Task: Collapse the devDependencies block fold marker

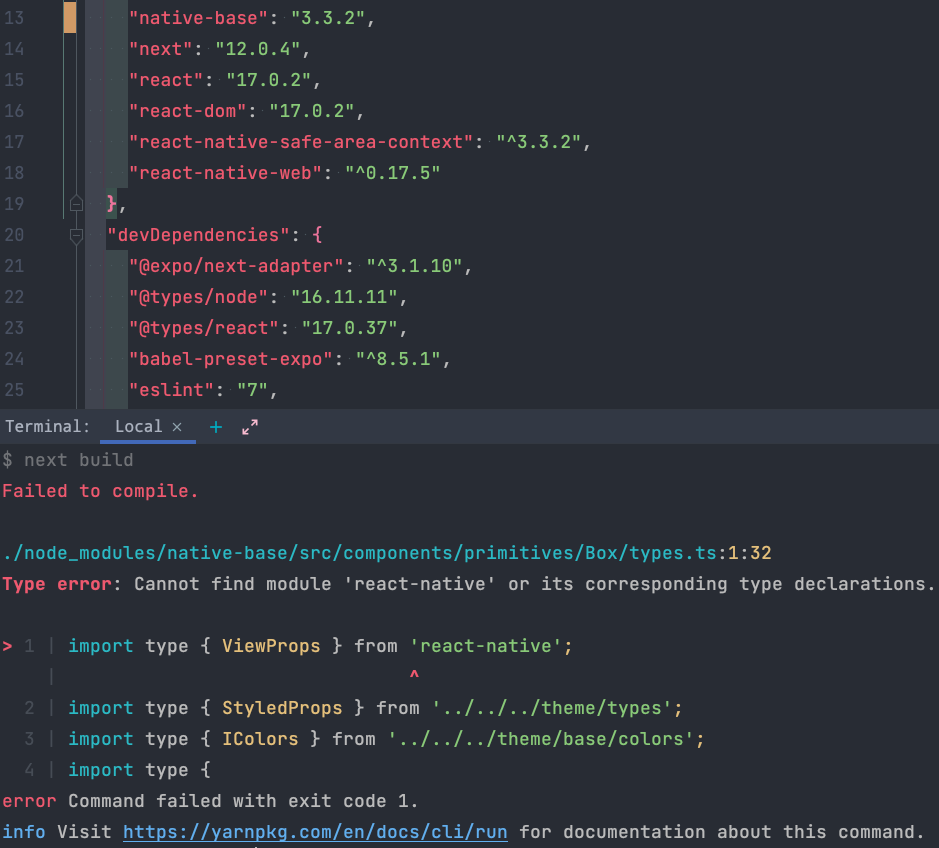Action: pyautogui.click(x=76, y=235)
